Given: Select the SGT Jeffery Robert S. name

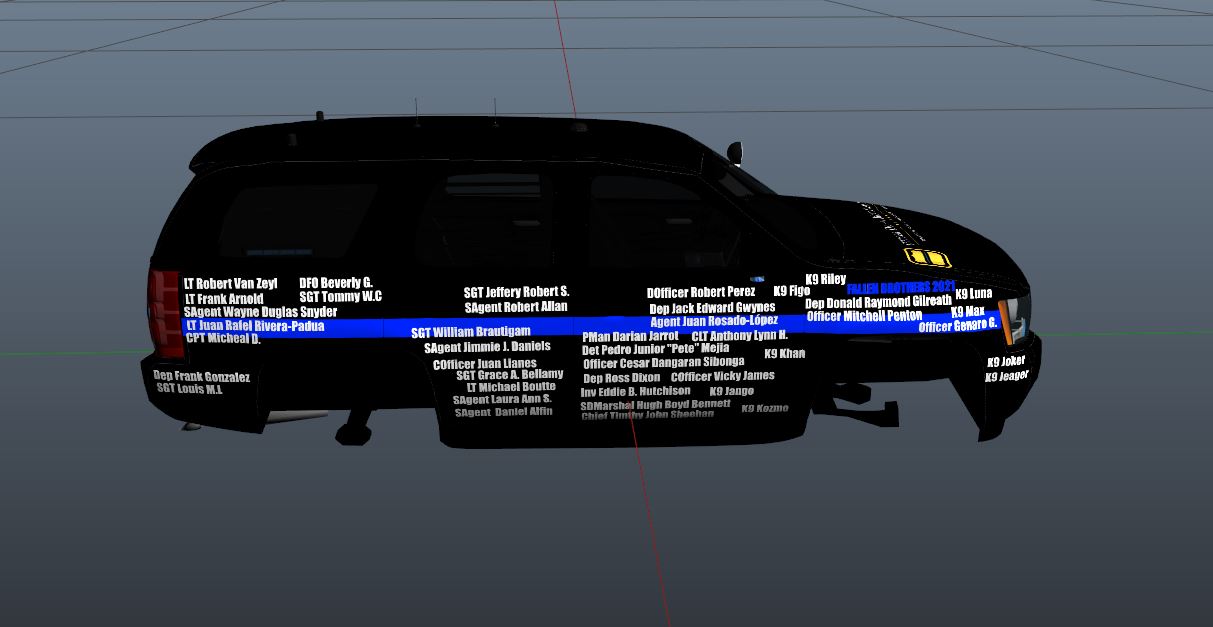Looking at the screenshot, I should (516, 292).
